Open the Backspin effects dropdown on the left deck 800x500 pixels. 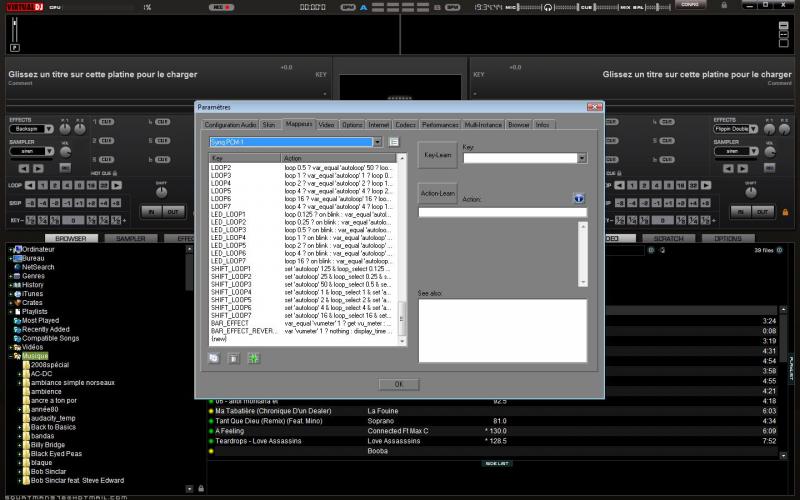click(x=48, y=129)
